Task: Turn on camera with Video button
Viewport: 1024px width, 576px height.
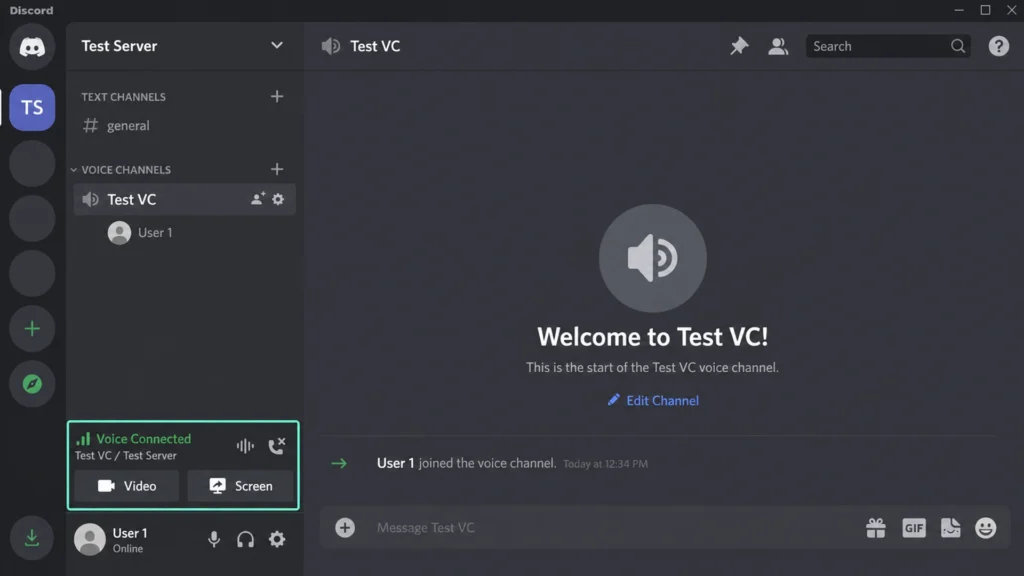Action: (x=127, y=486)
